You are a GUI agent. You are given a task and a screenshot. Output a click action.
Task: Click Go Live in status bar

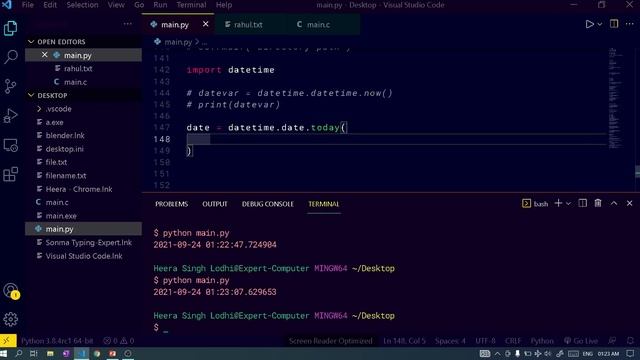point(581,341)
